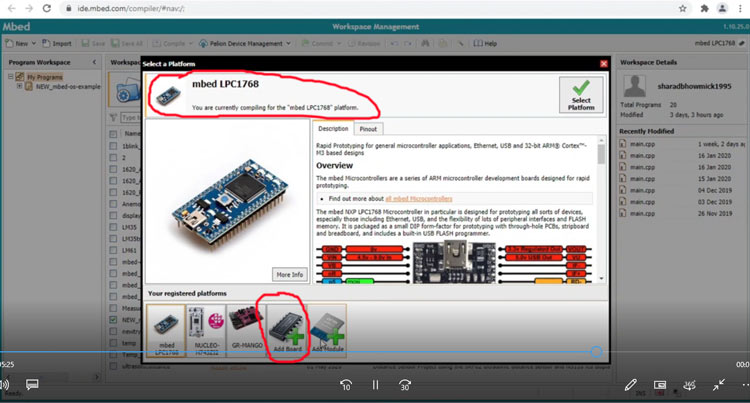Open the New program toolbar button
The width and height of the screenshot is (750, 403).
(x=17, y=44)
